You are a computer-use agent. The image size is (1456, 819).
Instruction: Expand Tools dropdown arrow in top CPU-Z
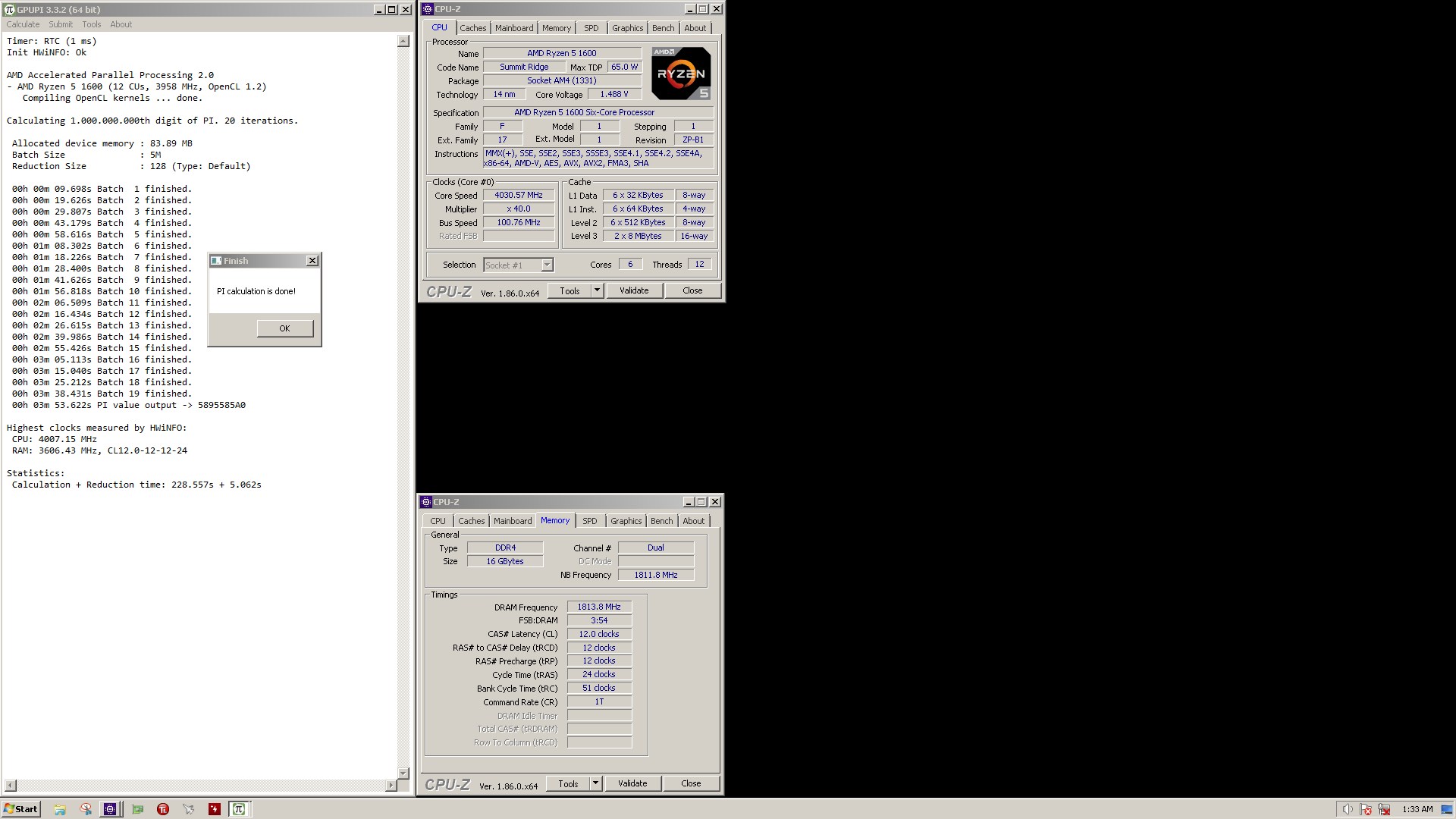(597, 290)
